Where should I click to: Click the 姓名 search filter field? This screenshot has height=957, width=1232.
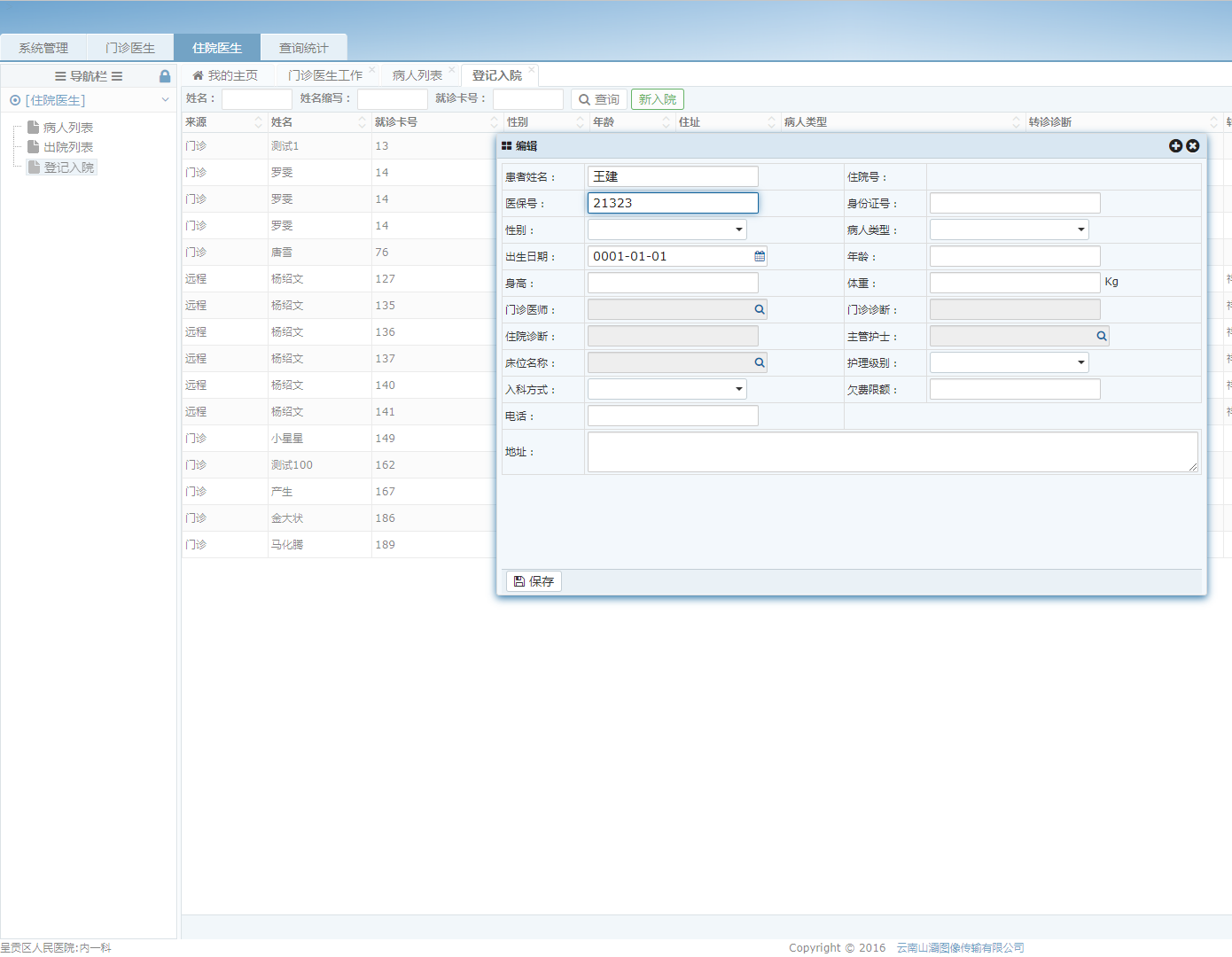(257, 99)
